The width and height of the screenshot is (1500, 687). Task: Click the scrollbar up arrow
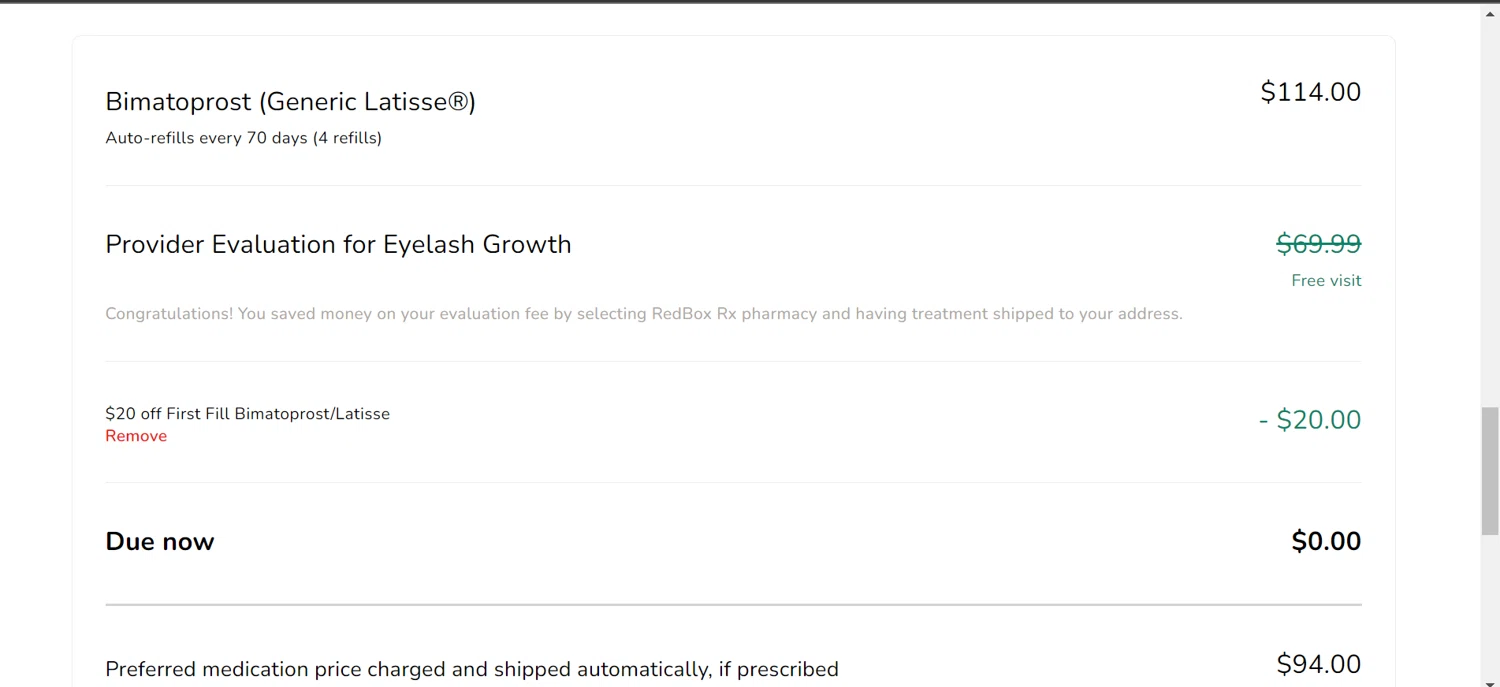pos(1490,12)
